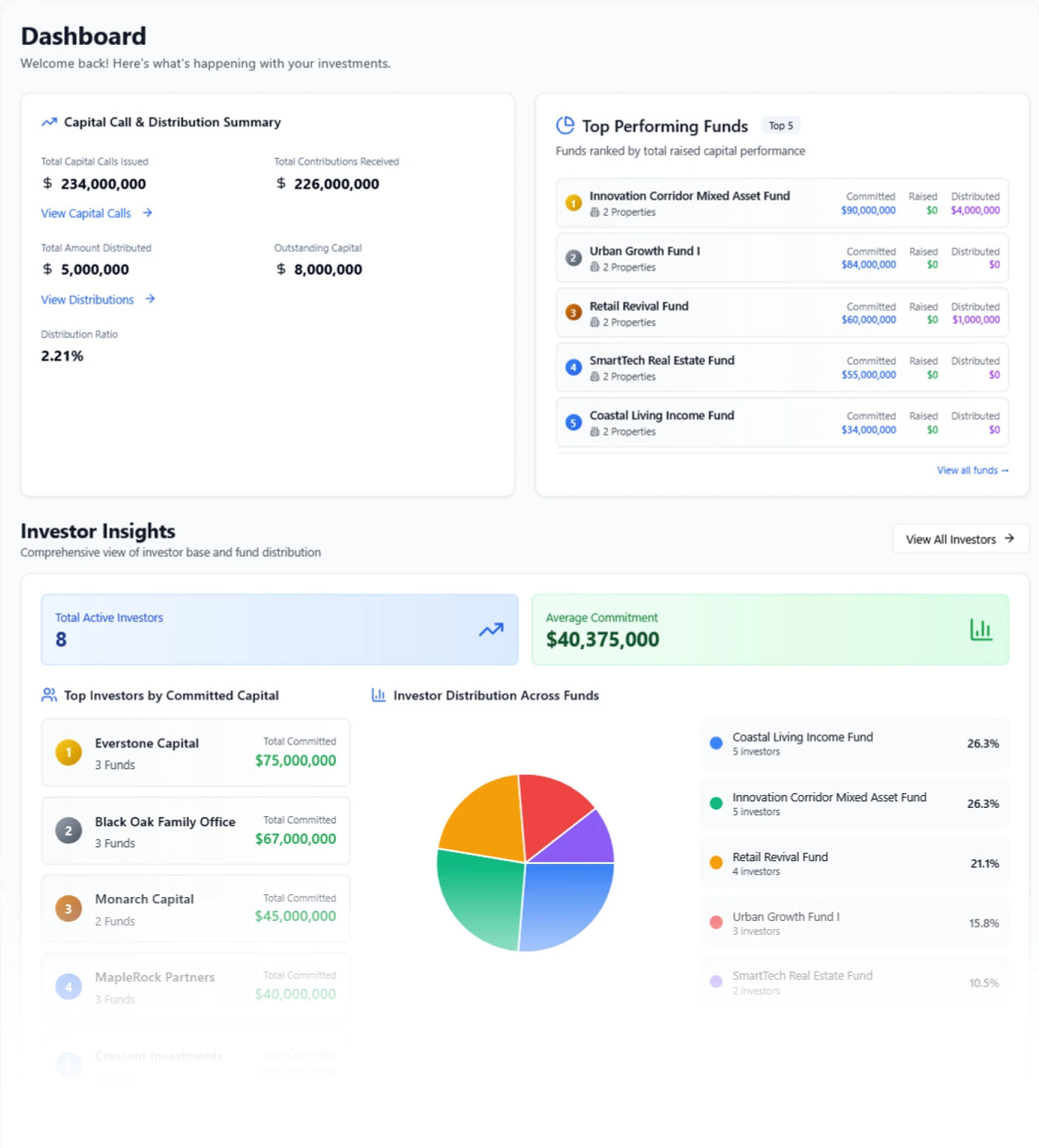Click the building icon under Urban Growth Fund I

[595, 267]
